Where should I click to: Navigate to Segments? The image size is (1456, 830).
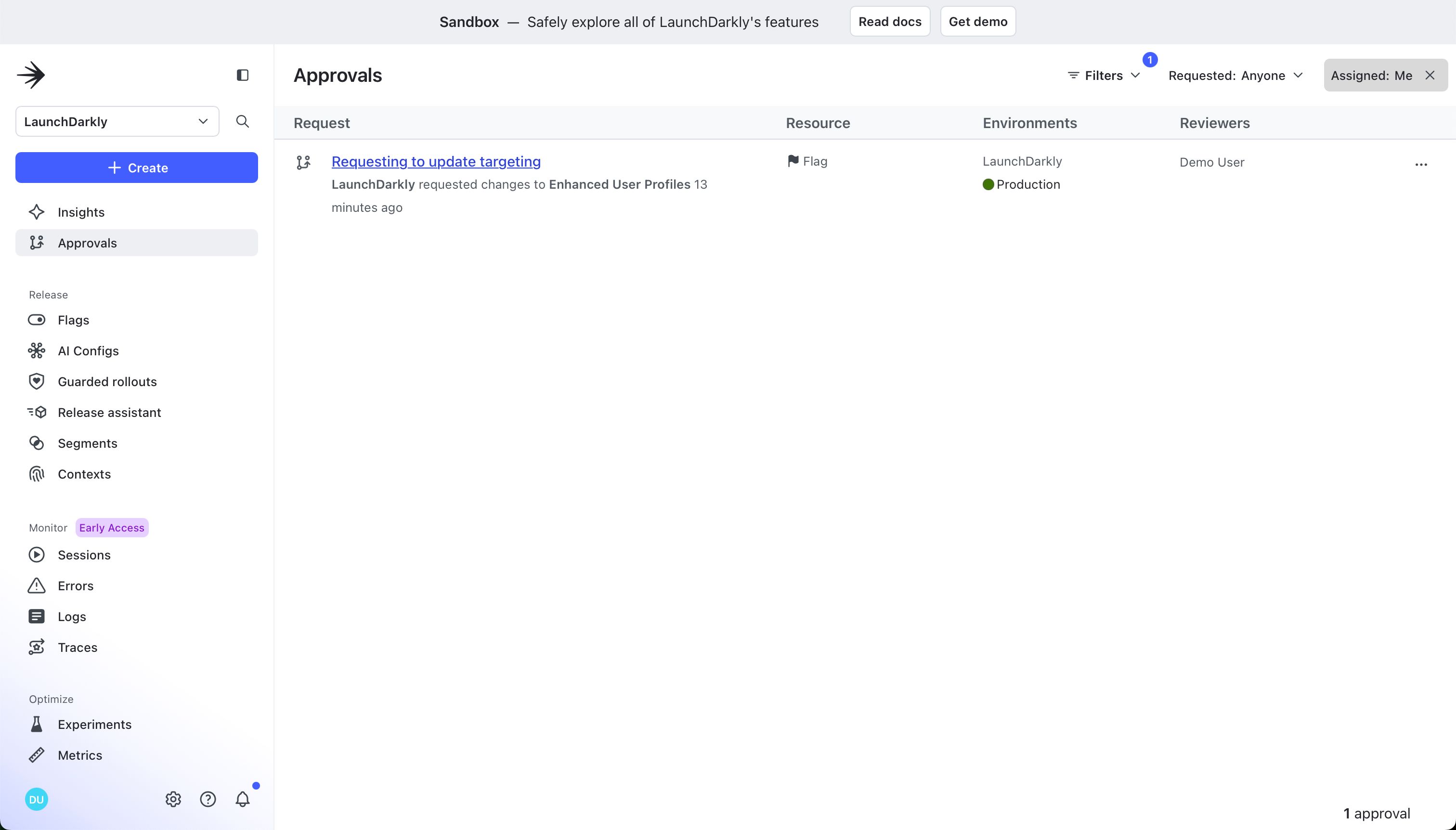(x=137, y=443)
